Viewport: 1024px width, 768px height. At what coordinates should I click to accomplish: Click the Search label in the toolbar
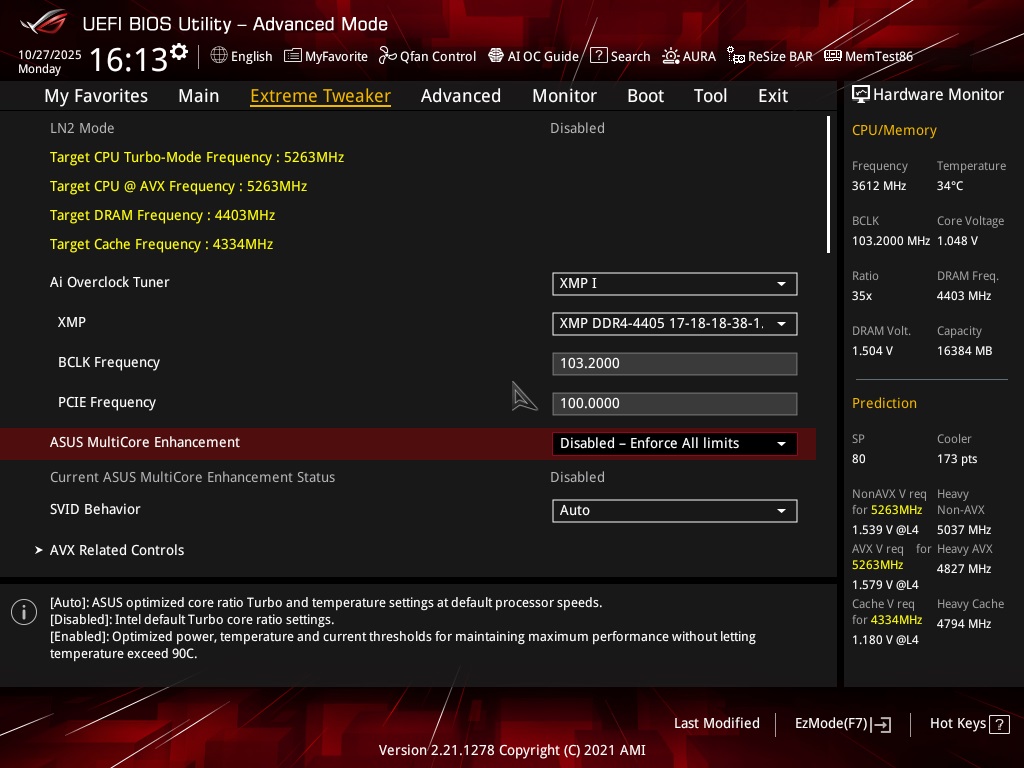coord(630,56)
